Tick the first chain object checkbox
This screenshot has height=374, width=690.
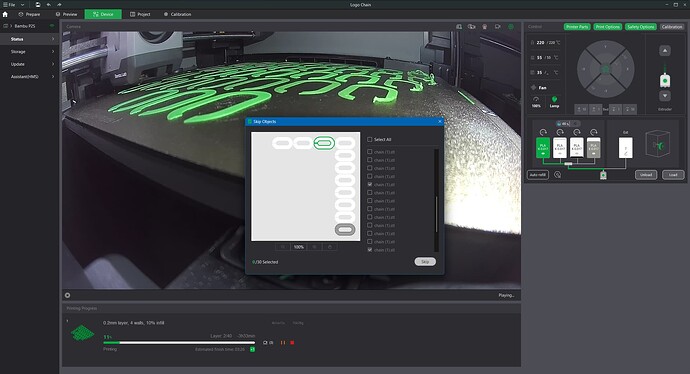[x=370, y=151]
